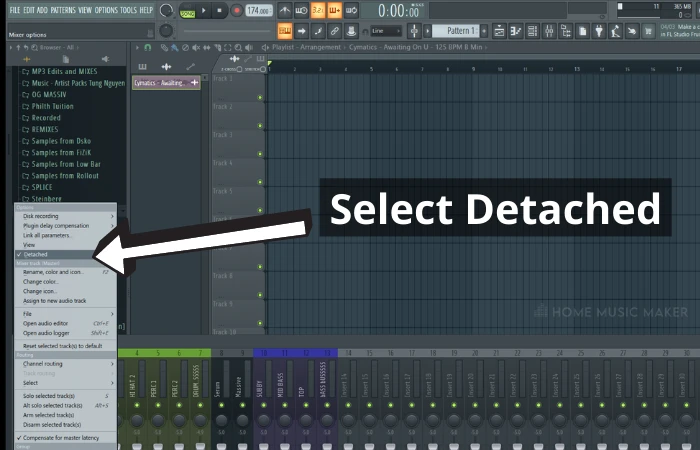The height and width of the screenshot is (450, 700).
Task: Click the plugin picker plug icon
Action: (599, 31)
